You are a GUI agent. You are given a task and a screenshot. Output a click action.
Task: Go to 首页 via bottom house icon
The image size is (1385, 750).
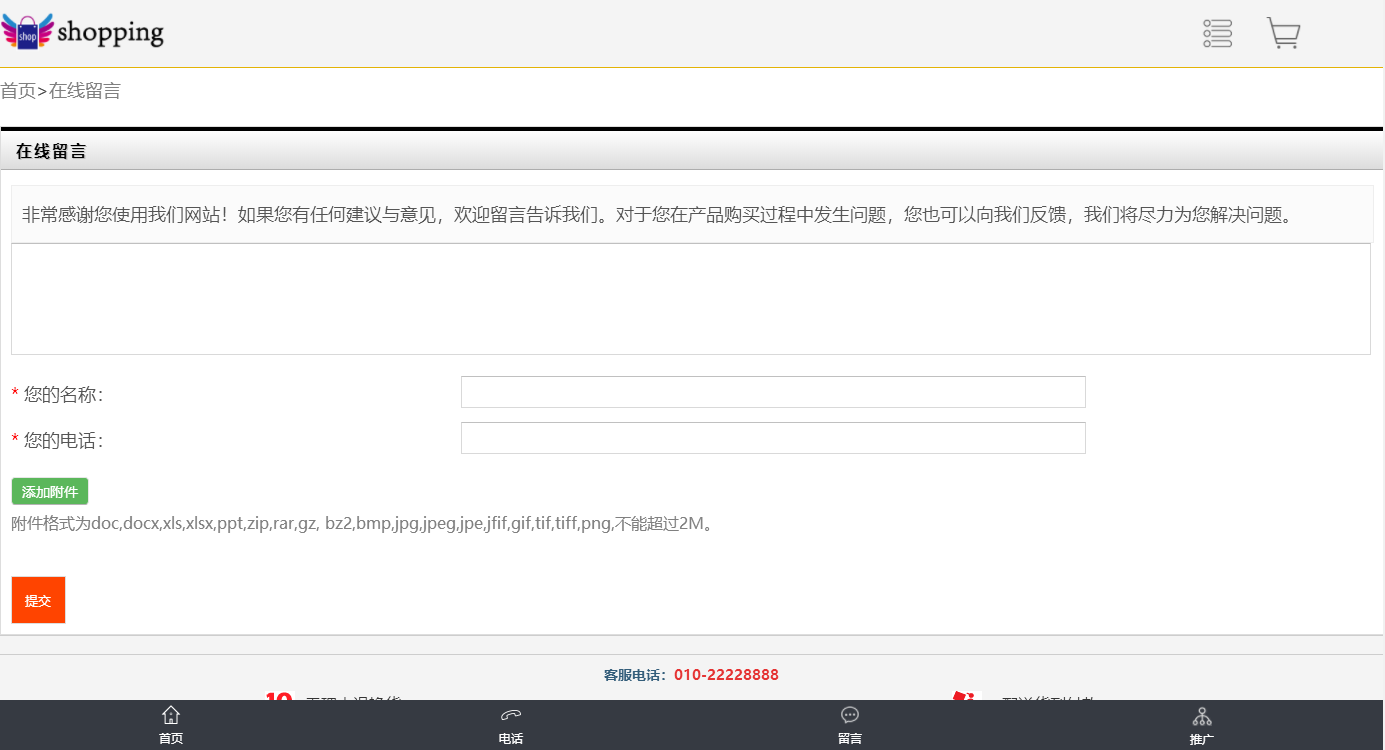pyautogui.click(x=171, y=724)
